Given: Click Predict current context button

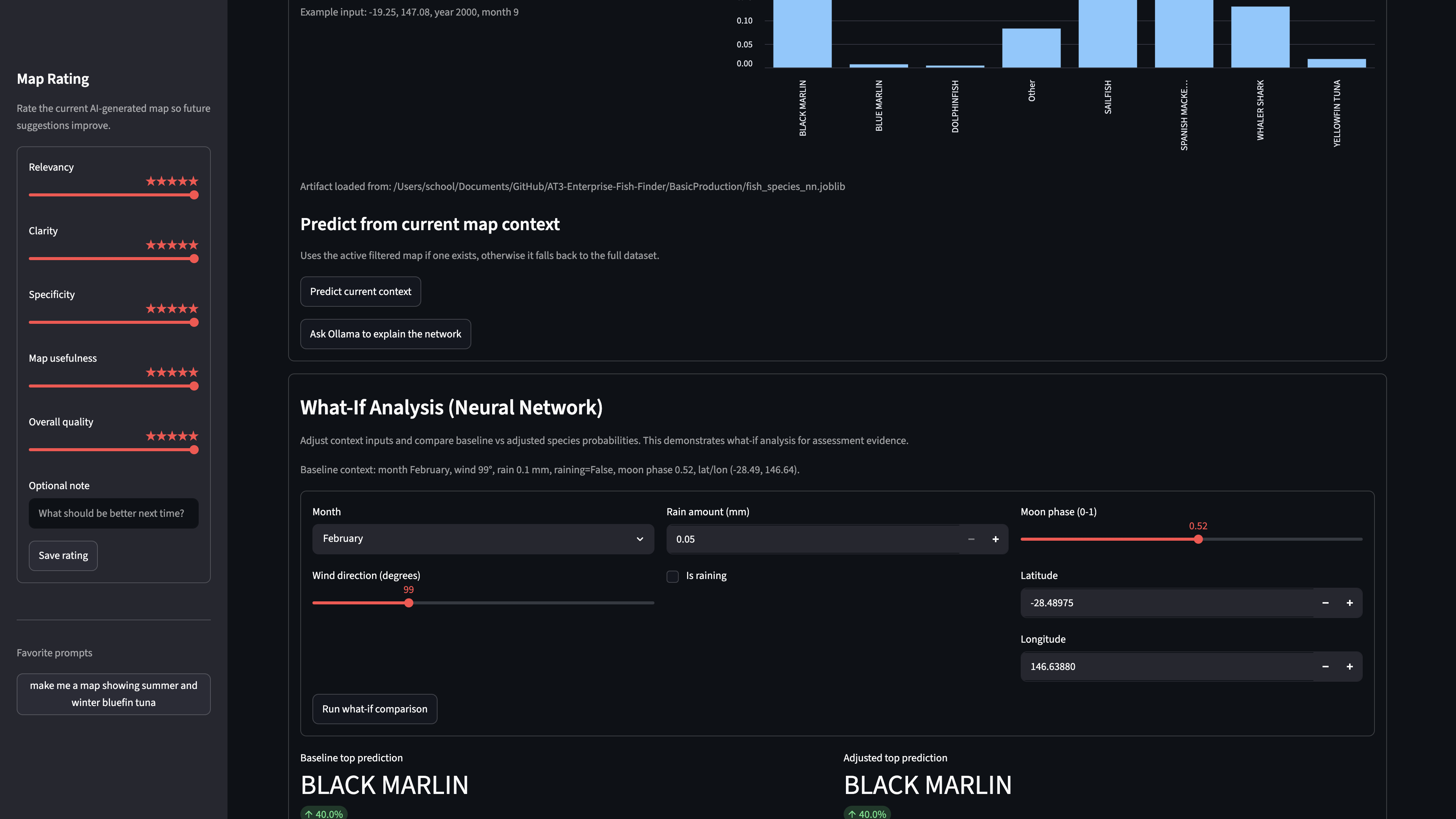Looking at the screenshot, I should point(360,292).
